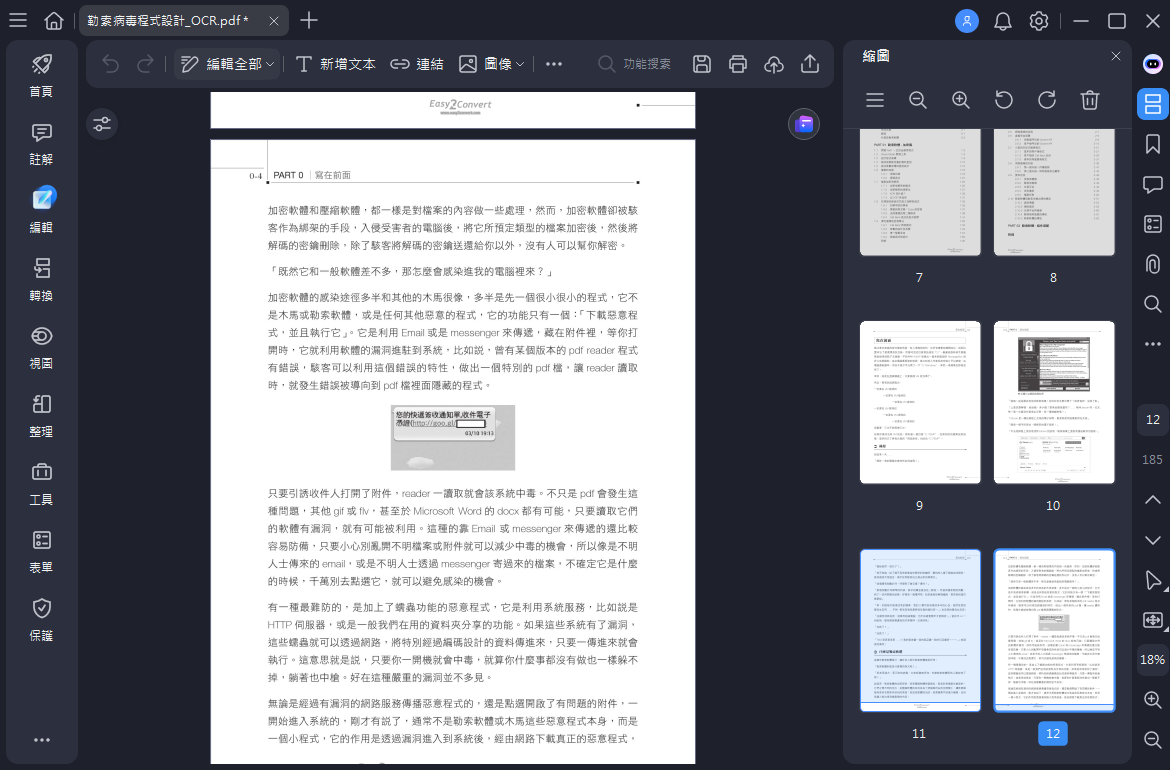
Task: Open the hamburger main menu
Action: tap(18, 20)
